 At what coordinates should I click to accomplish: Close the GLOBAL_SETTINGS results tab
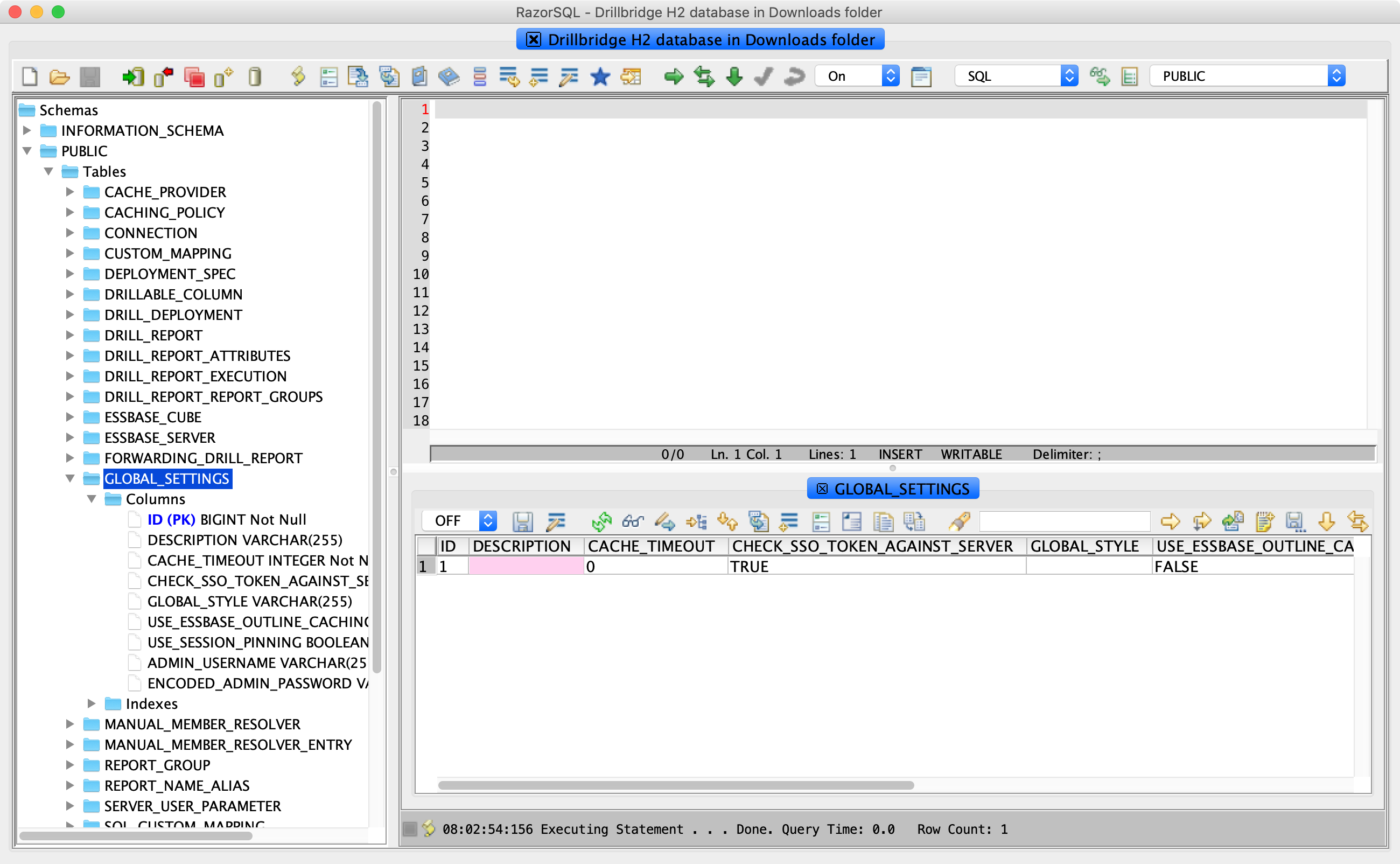click(x=822, y=489)
